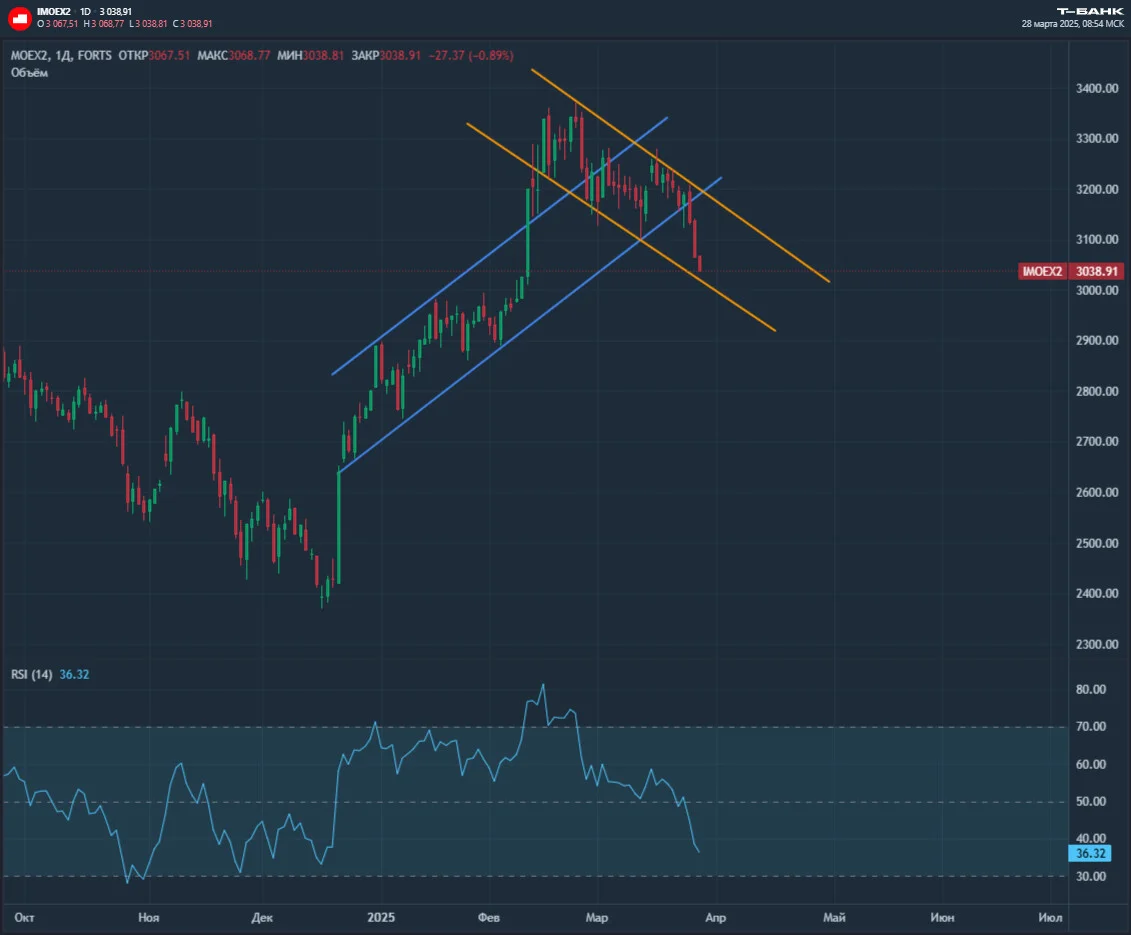
Task: Click the 'Дек' label on the time axis
Action: point(262,918)
